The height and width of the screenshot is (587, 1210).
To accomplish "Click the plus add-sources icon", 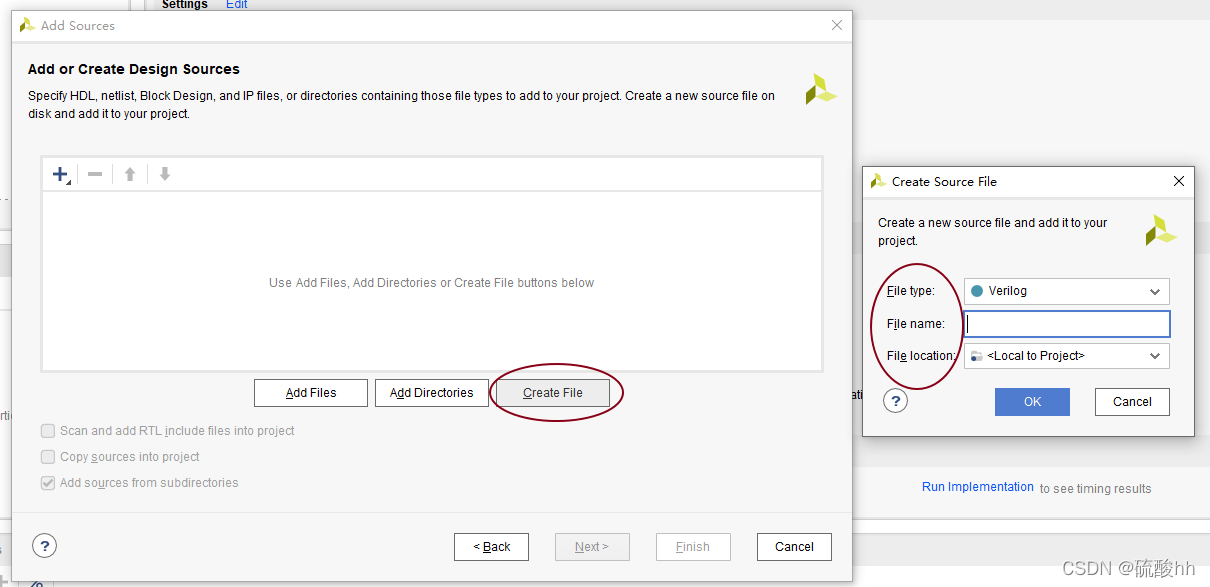I will point(59,174).
